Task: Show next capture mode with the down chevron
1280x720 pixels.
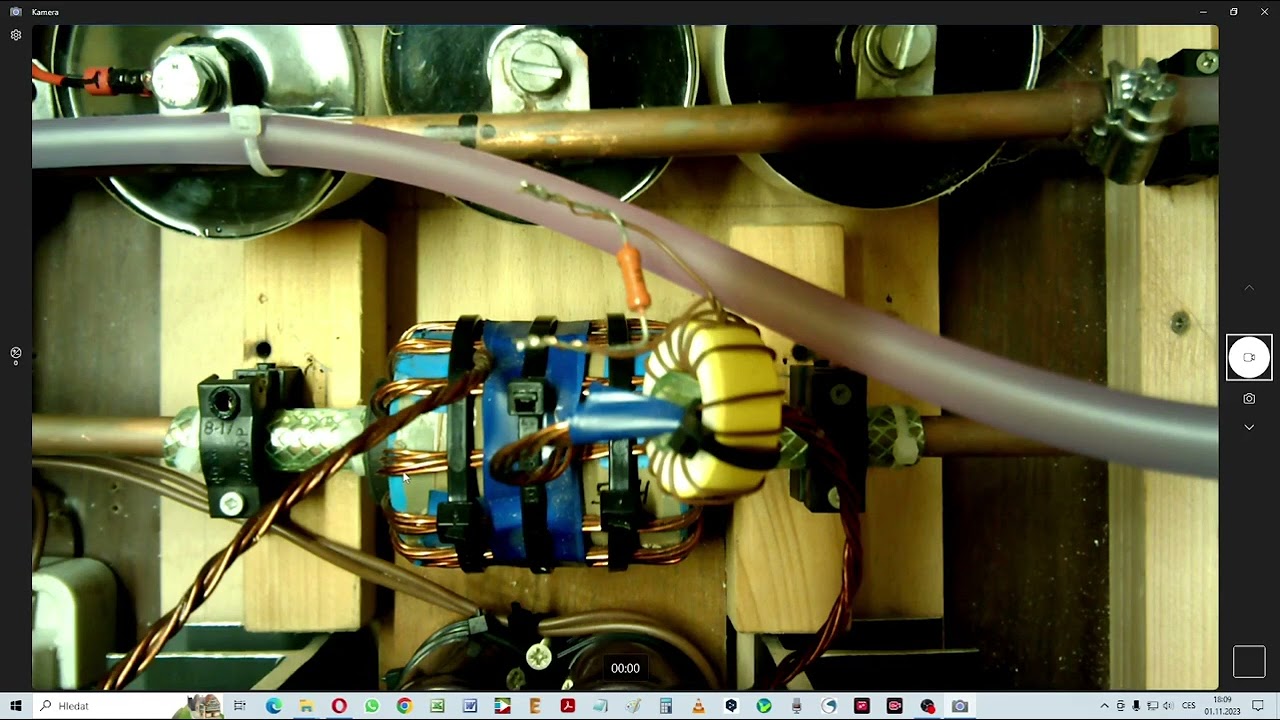Action: (1249, 427)
